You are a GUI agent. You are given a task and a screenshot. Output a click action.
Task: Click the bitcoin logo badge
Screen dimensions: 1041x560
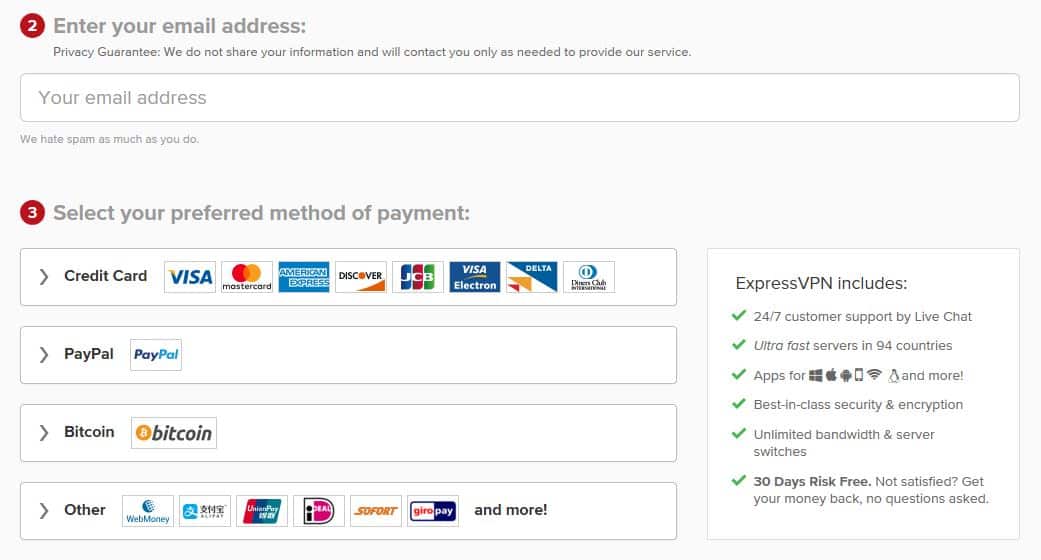(x=174, y=433)
